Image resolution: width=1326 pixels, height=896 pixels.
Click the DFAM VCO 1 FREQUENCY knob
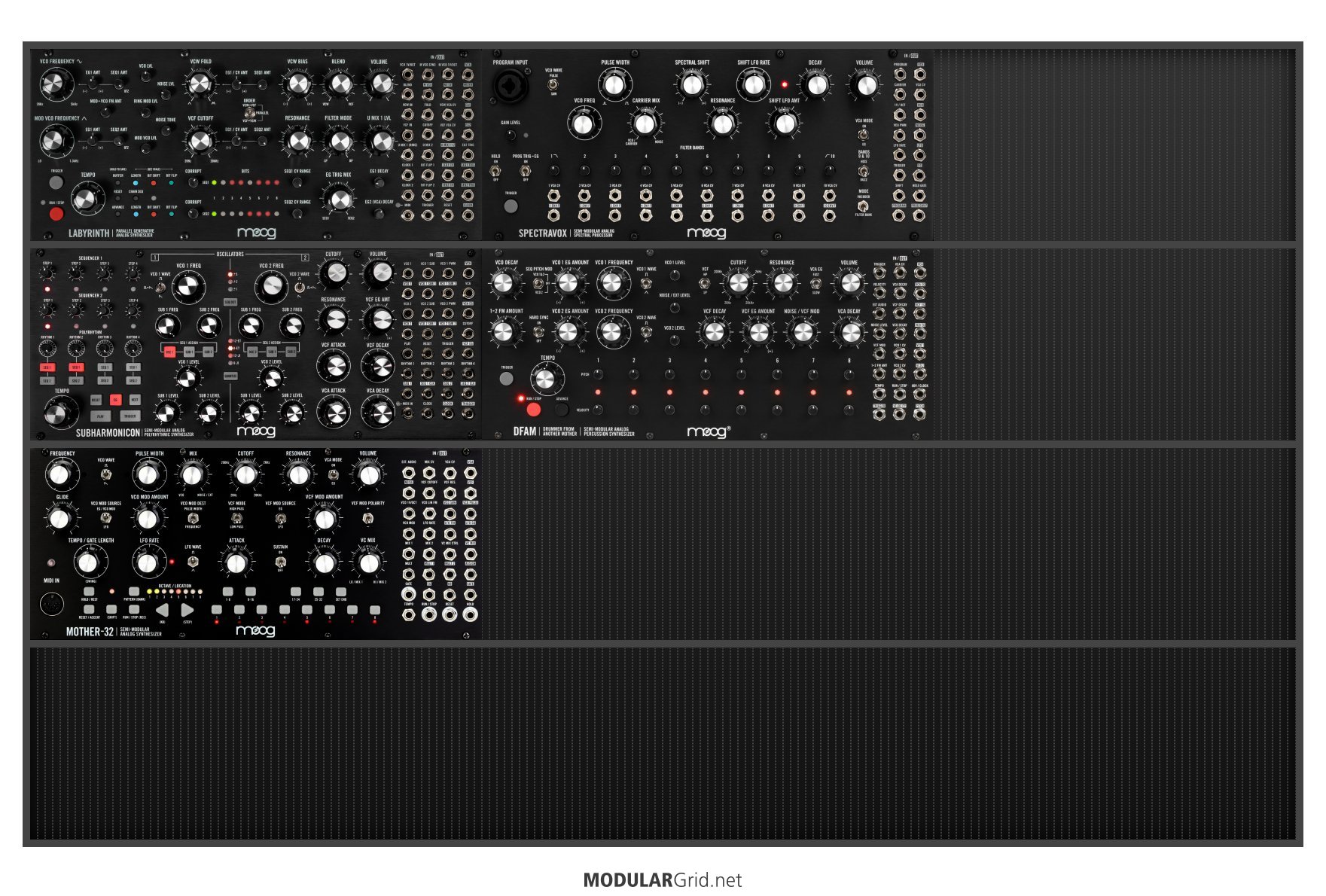click(x=612, y=284)
